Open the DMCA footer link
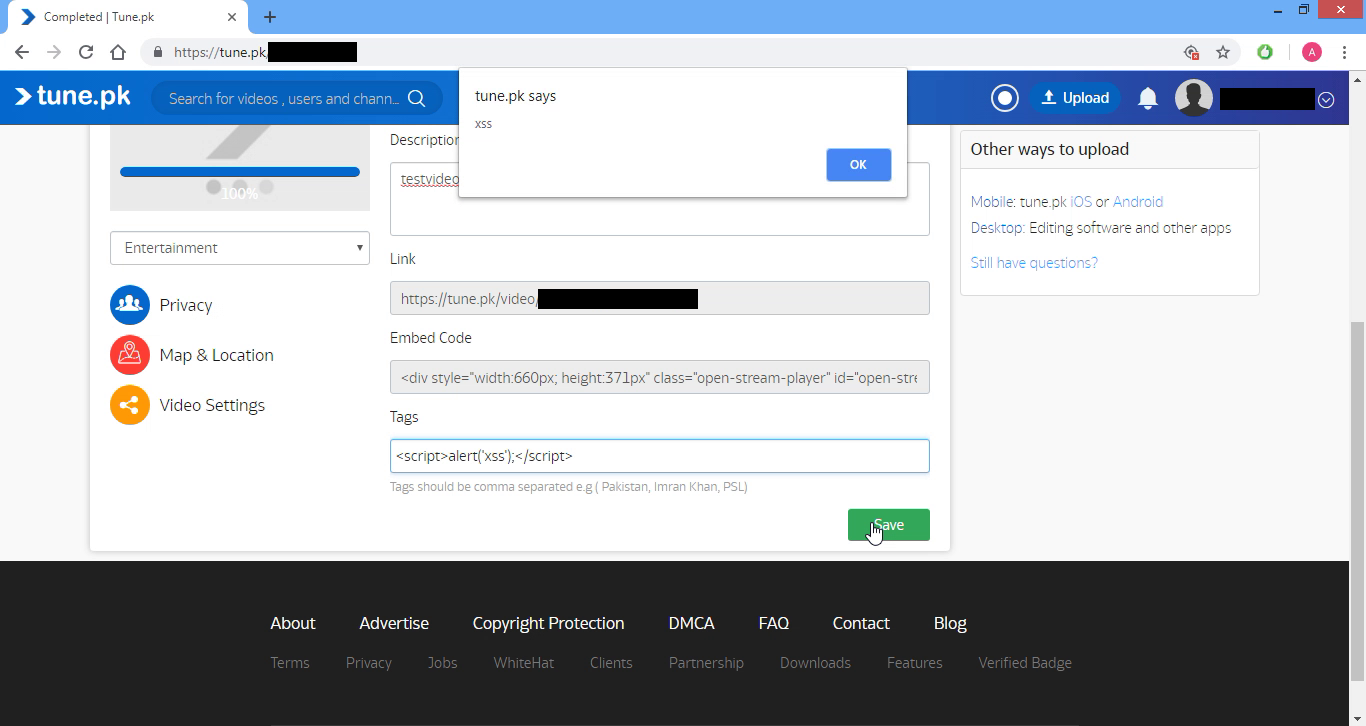 [692, 623]
